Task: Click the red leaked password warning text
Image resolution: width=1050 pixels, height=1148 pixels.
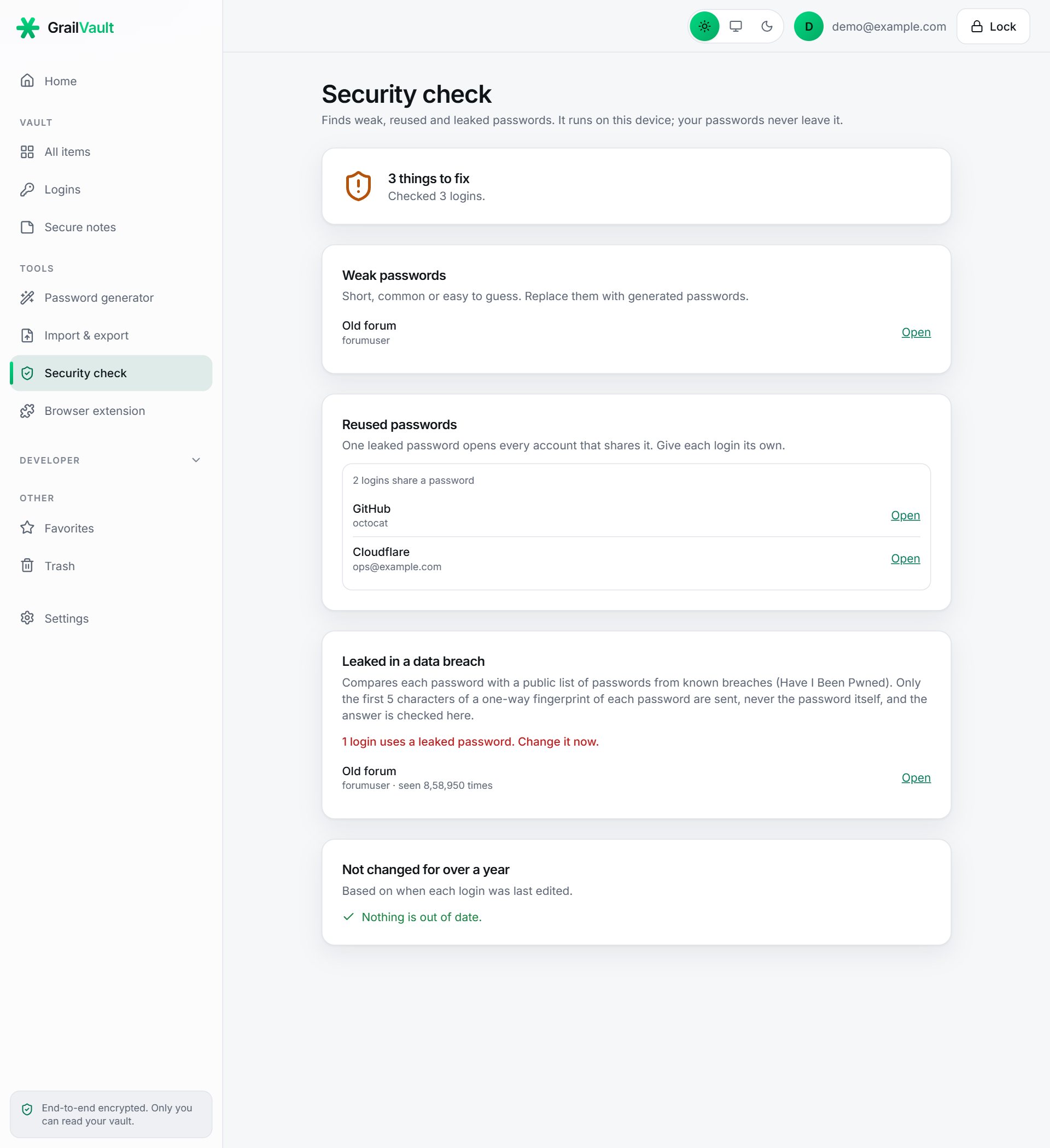Action: click(x=470, y=741)
